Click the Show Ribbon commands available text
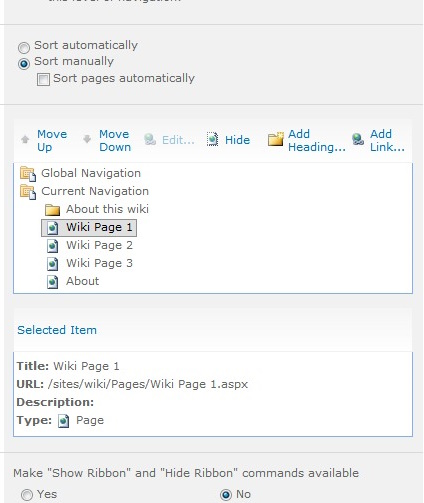The width and height of the screenshot is (424, 503). pos(186,473)
